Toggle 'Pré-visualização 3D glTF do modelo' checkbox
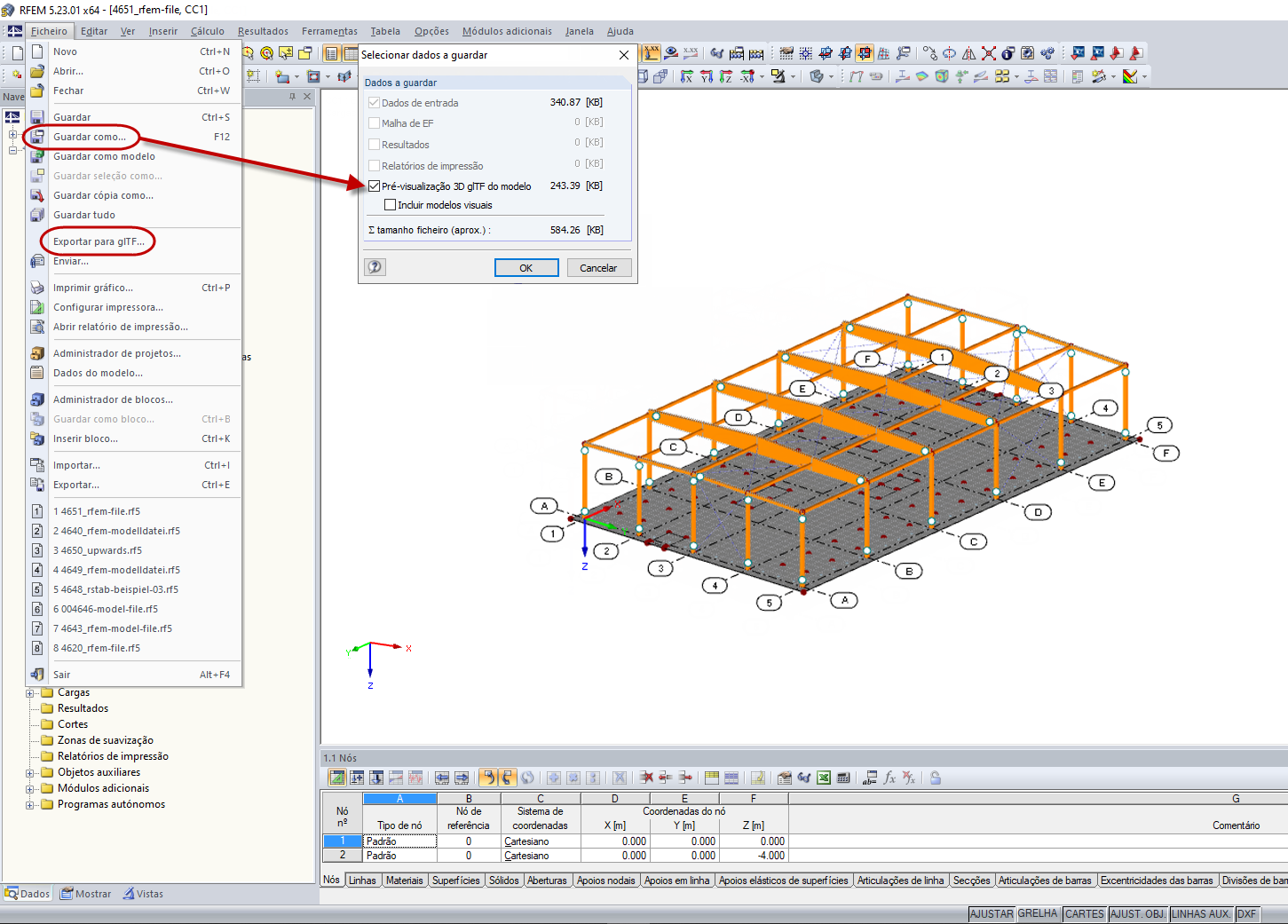Image resolution: width=1288 pixels, height=924 pixels. click(374, 186)
